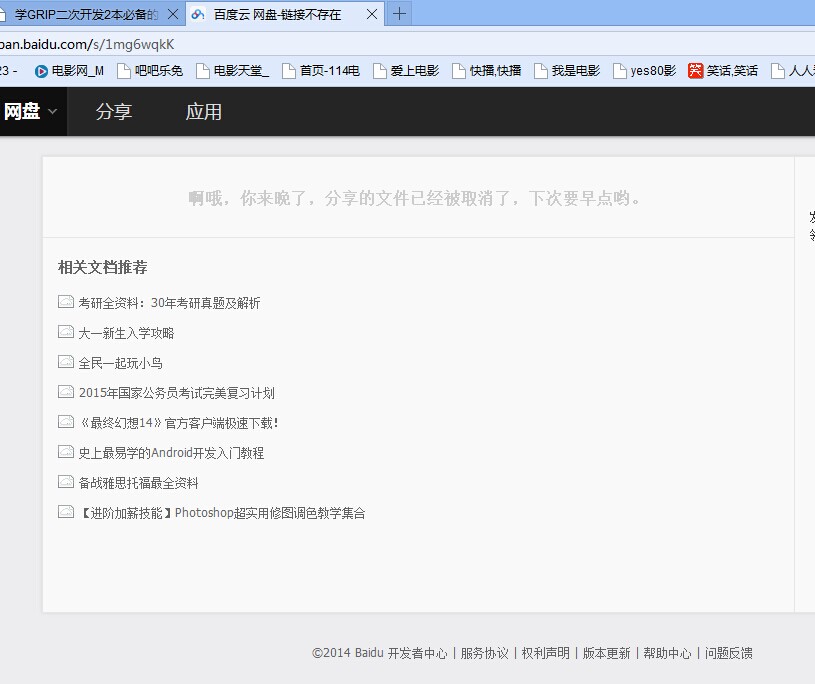Open the 快播,快播 bookmark
815x684 pixels.
(487, 71)
